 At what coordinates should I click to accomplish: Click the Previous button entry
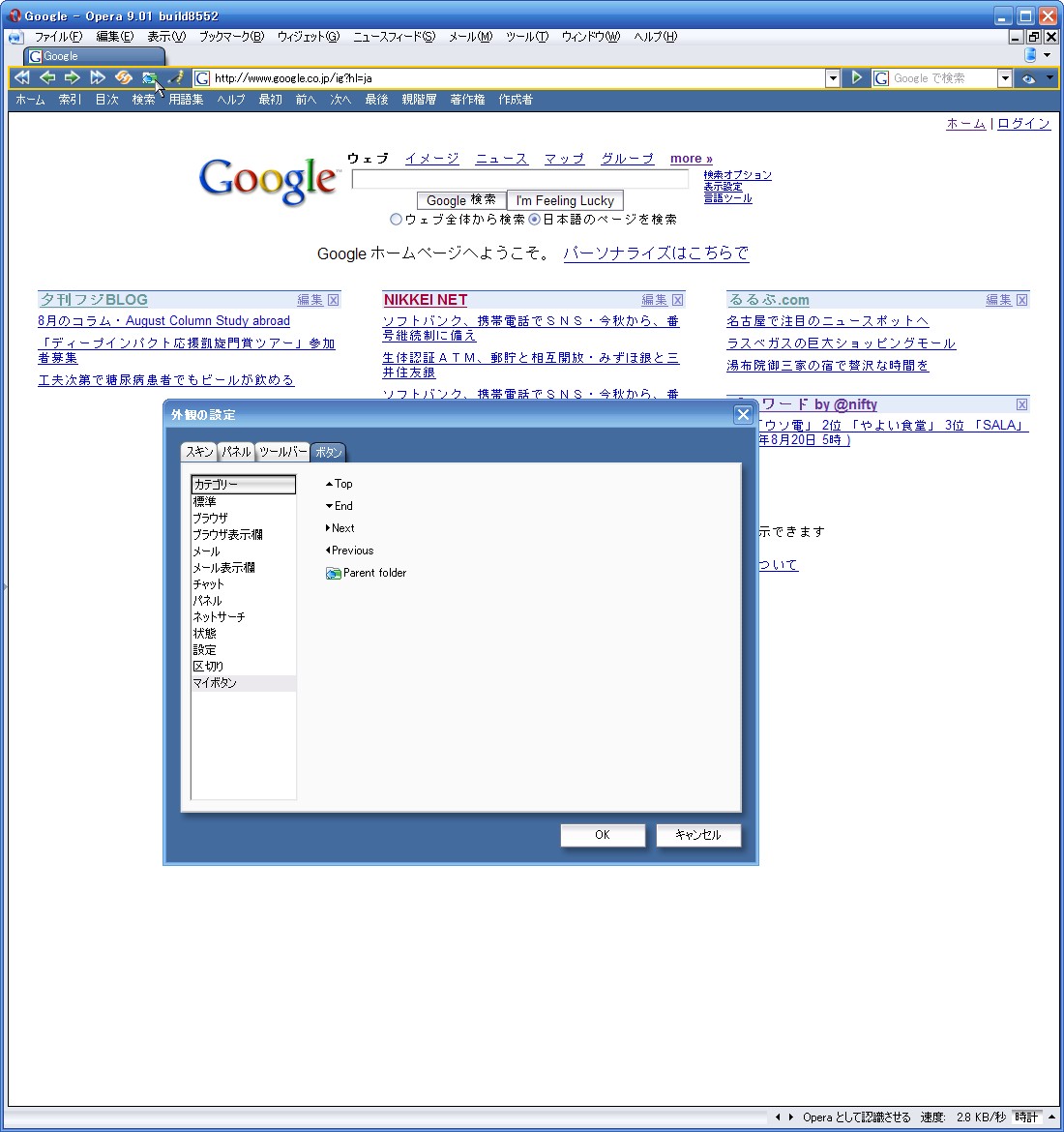(349, 551)
